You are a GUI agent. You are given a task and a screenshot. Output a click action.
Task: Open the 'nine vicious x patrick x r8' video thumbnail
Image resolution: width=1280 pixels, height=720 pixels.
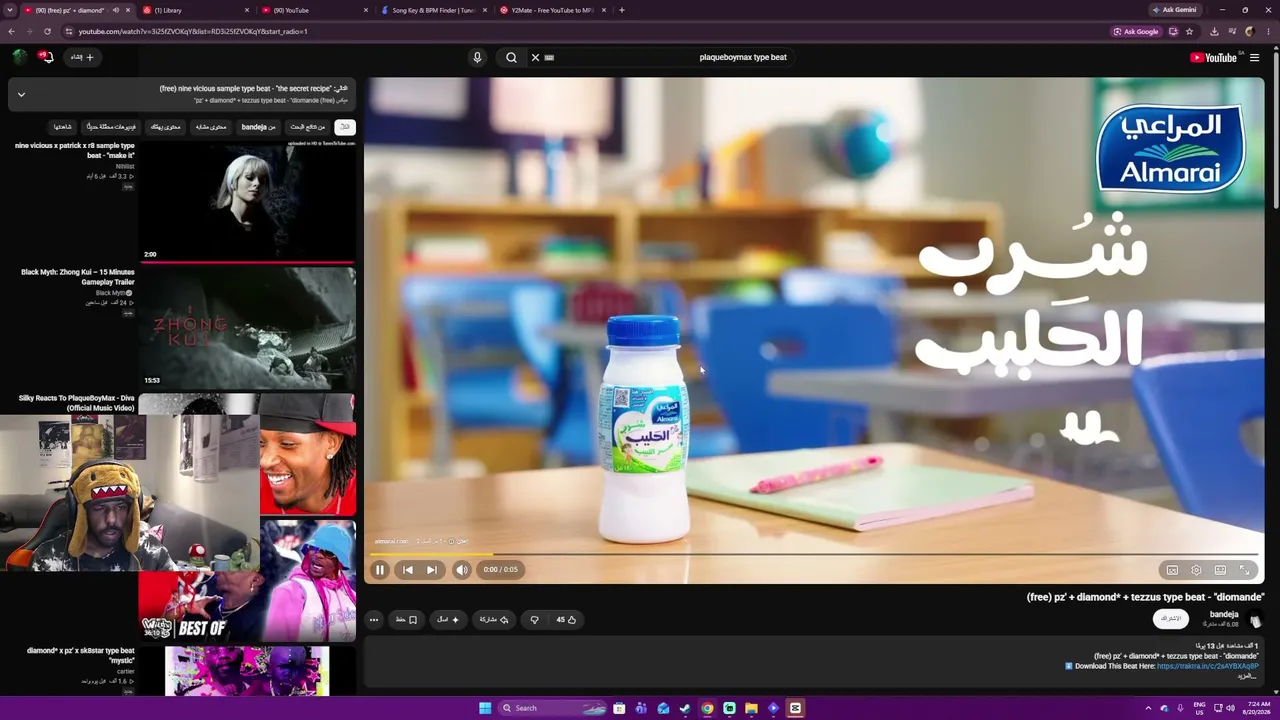tap(247, 201)
